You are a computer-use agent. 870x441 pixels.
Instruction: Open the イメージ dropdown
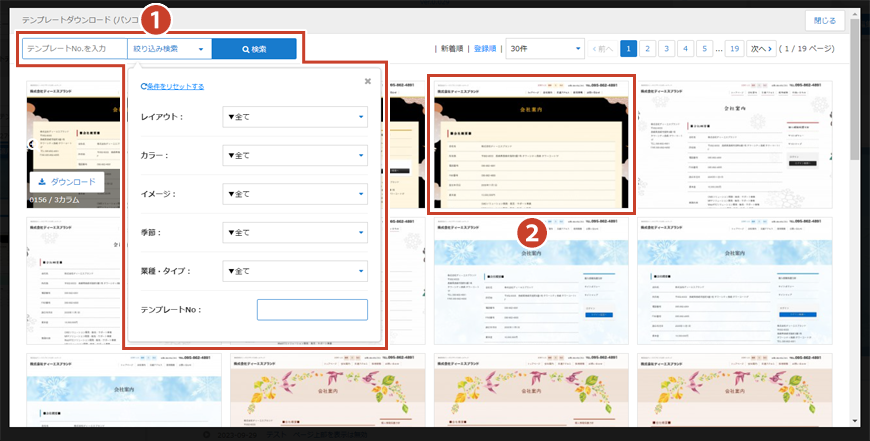pos(295,194)
